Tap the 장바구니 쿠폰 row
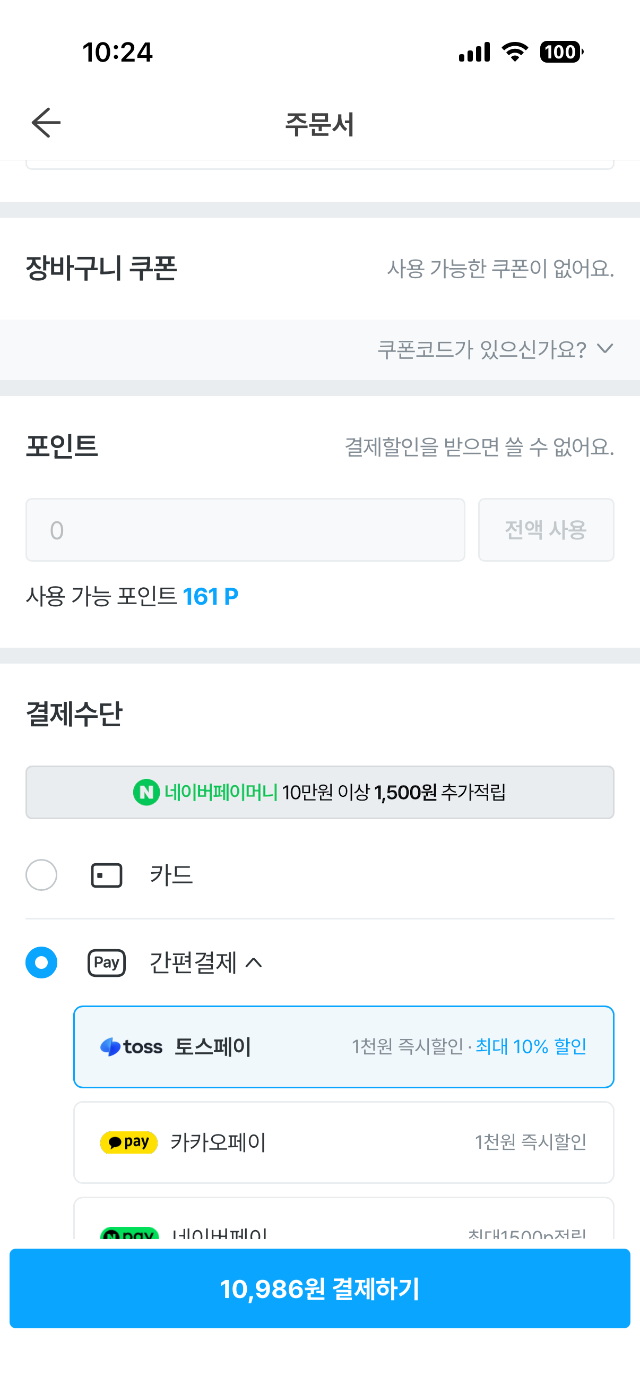This screenshot has height=1392, width=640. pos(320,269)
